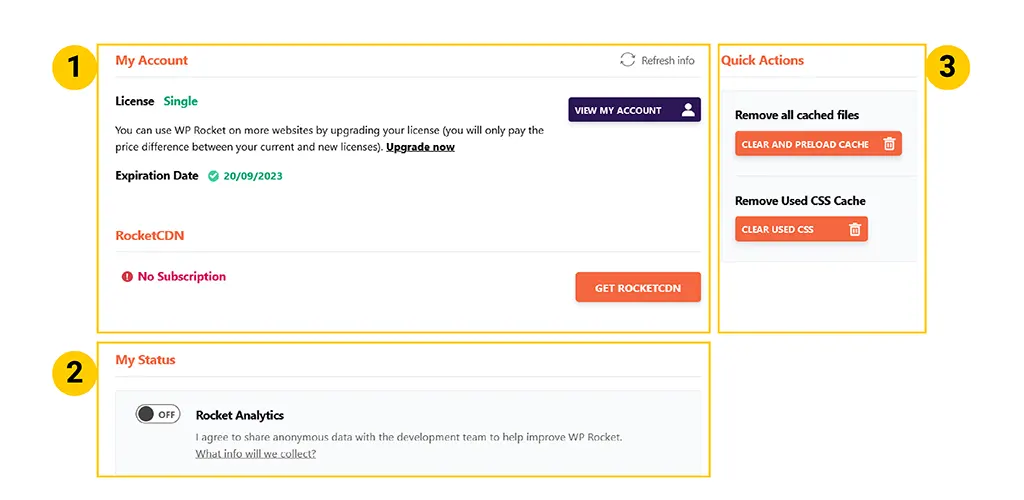The width and height of the screenshot is (1024, 500).
Task: Click the green checkmark beside expiration date
Action: tap(213, 176)
